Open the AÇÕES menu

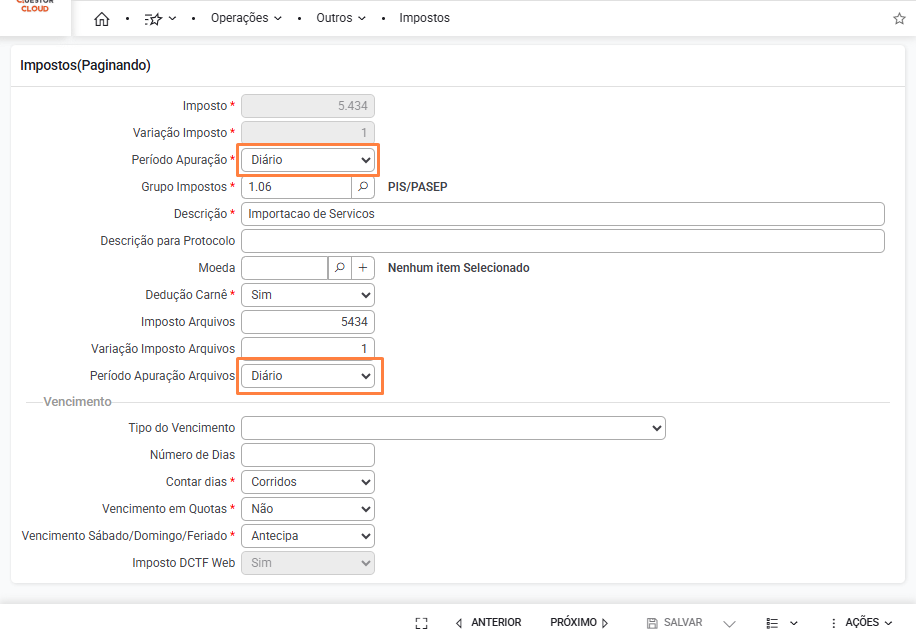pyautogui.click(x=861, y=623)
